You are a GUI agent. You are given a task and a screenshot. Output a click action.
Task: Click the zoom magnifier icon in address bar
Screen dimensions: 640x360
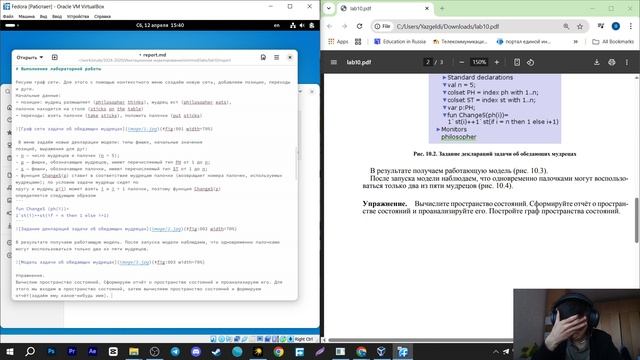[566, 26]
